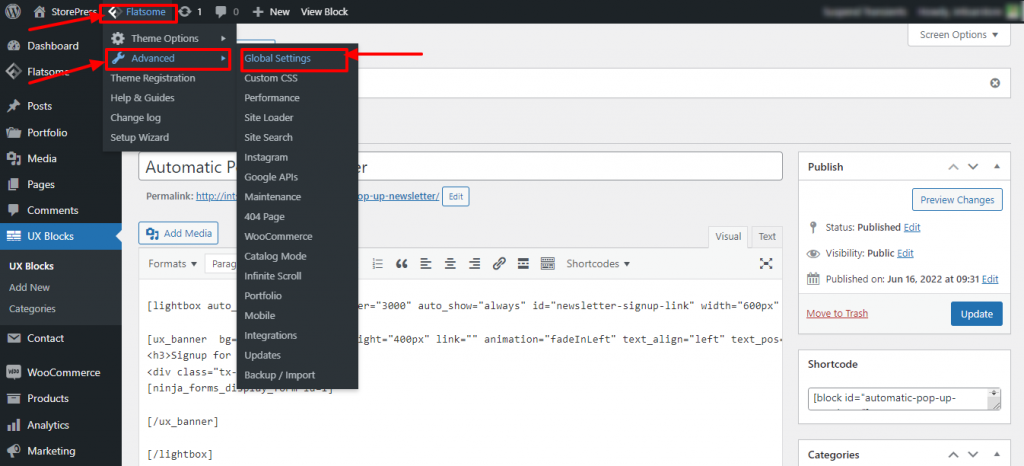This screenshot has height=466, width=1024.
Task: Open Change log entry
Action: coord(135,117)
